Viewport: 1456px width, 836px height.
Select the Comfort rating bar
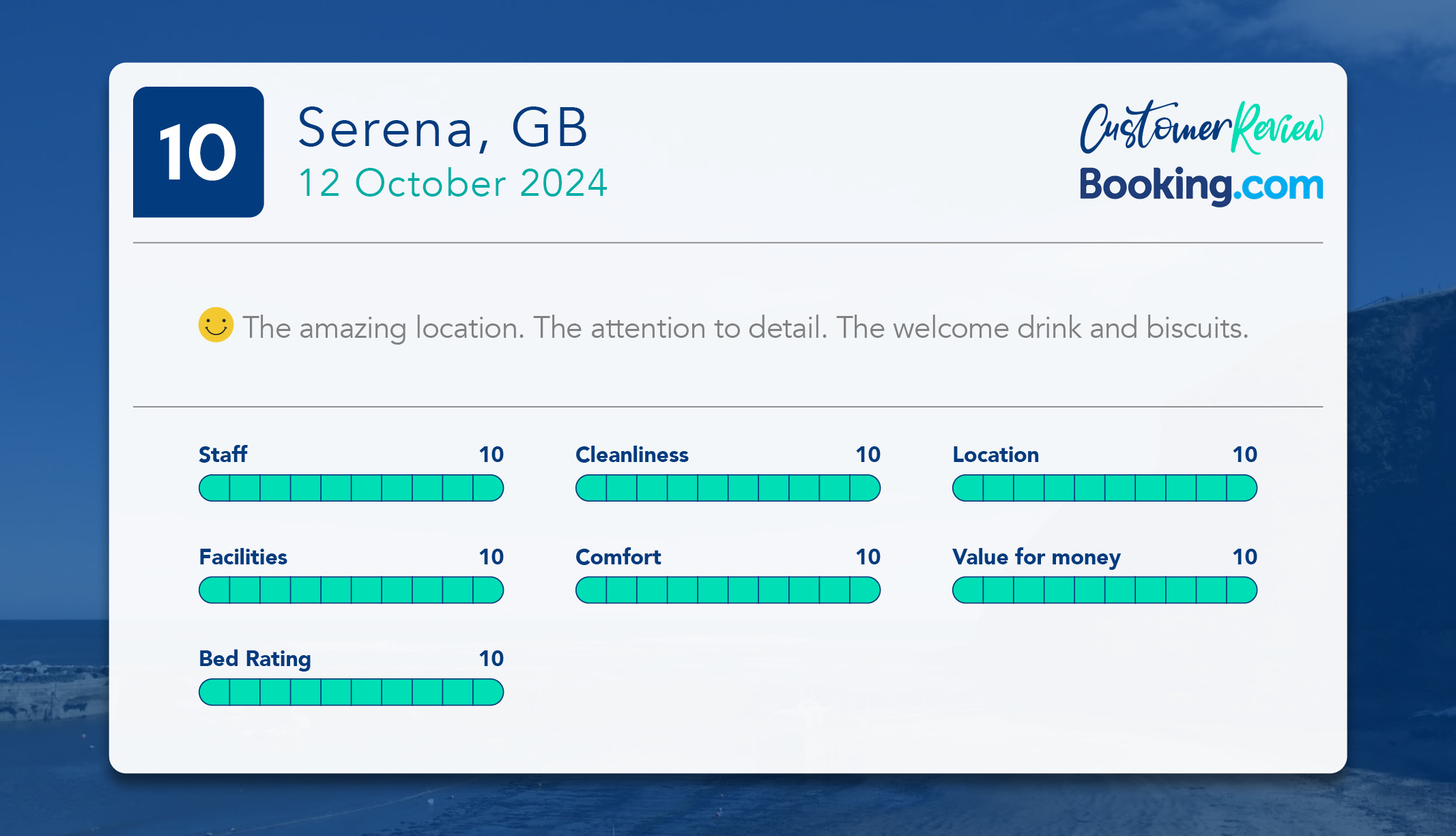tap(728, 590)
